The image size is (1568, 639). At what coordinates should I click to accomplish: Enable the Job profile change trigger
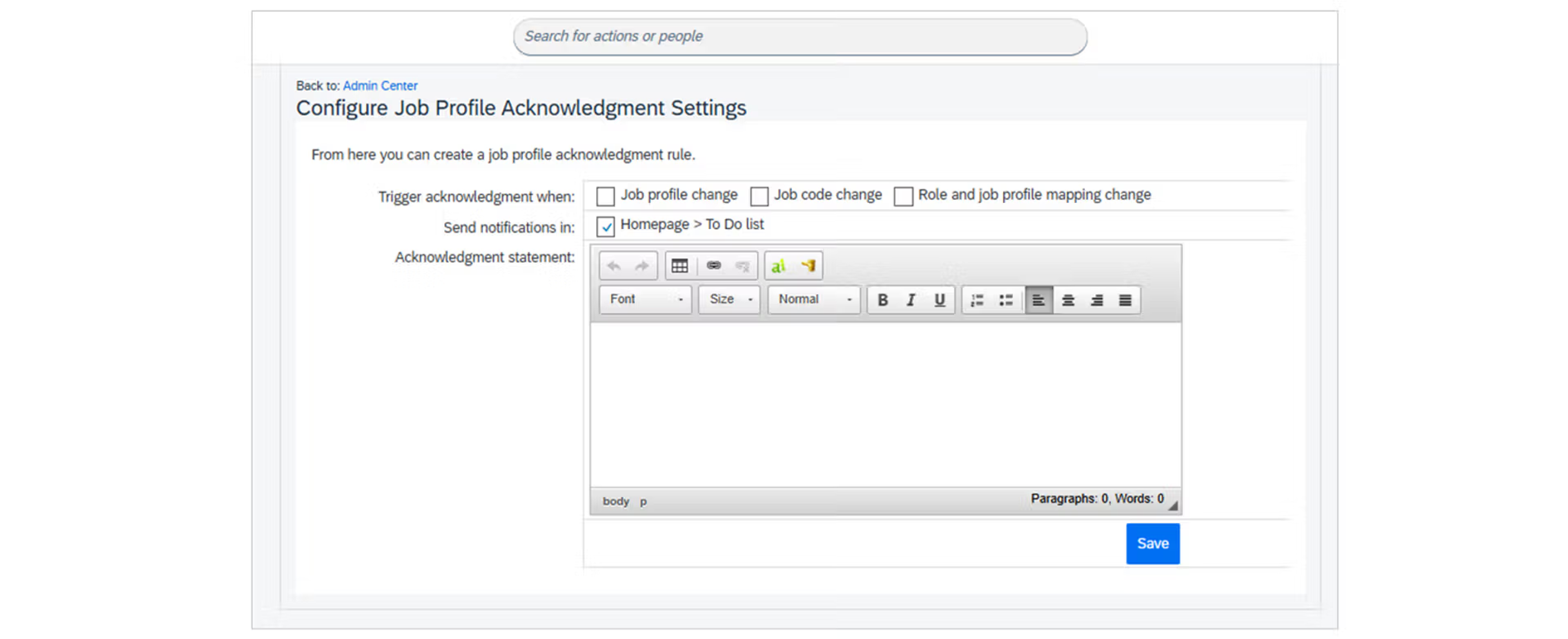click(x=605, y=196)
